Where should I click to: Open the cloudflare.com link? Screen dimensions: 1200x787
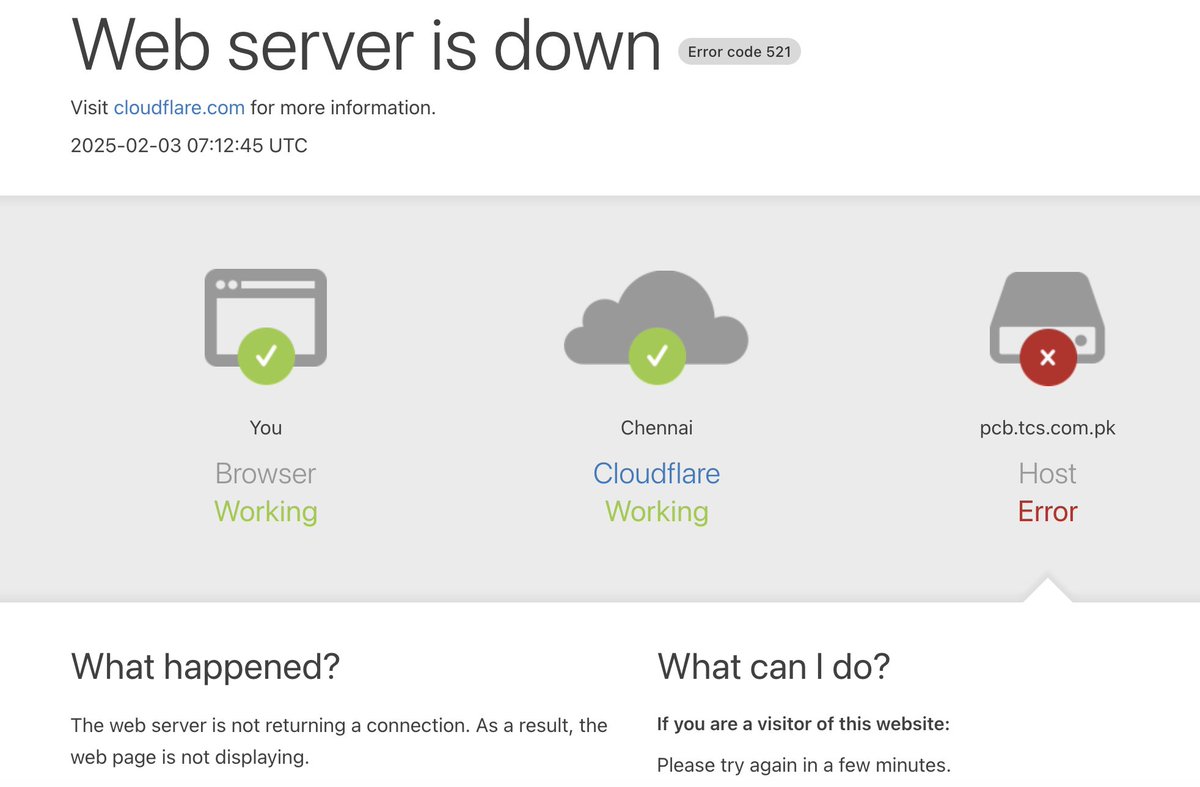179,108
